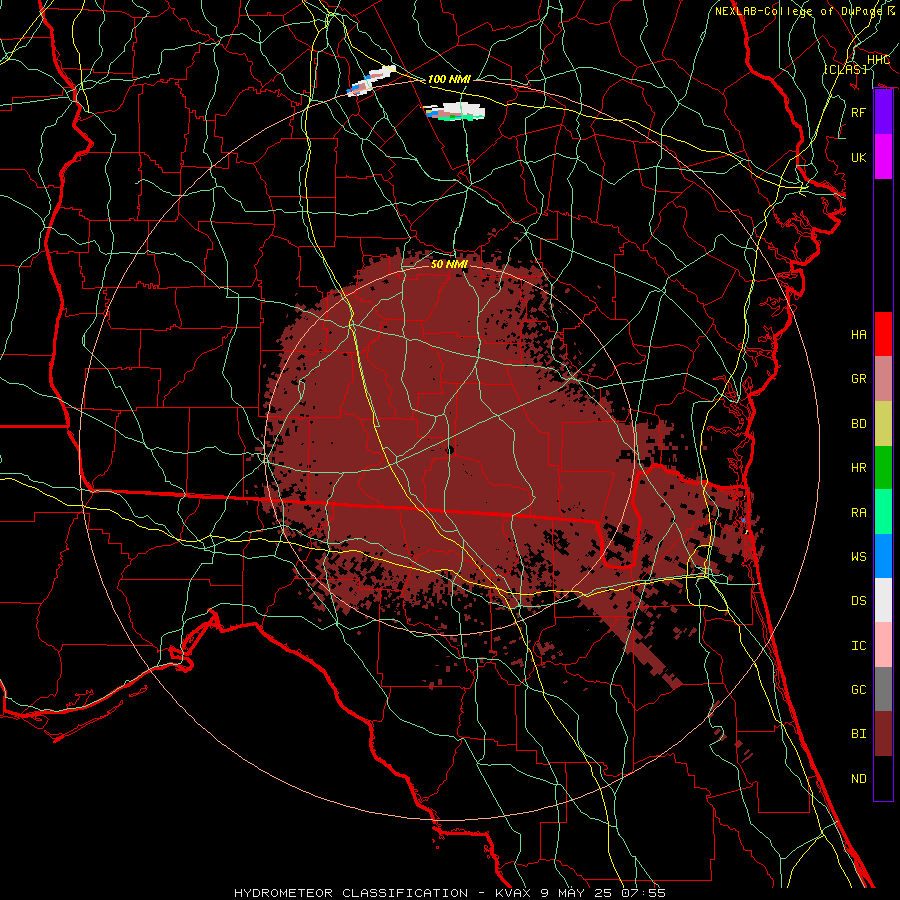The width and height of the screenshot is (900, 900).
Task: Click the "NEXLAB-College of DuPage" credit text
Action: 800,11
